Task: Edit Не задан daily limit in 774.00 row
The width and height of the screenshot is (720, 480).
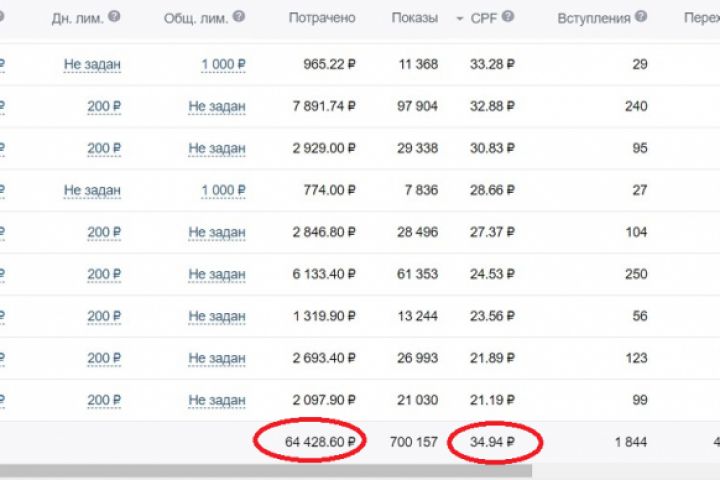Action: 92,191
